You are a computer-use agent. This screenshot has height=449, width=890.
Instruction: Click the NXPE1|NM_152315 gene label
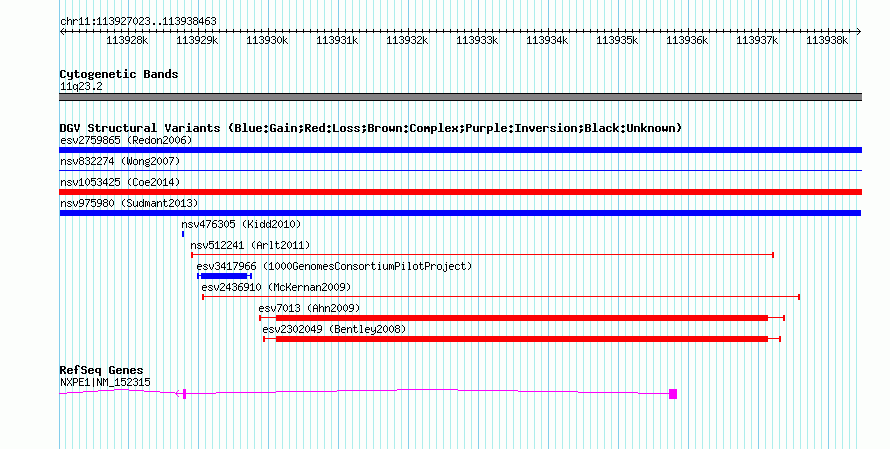pyautogui.click(x=106, y=383)
